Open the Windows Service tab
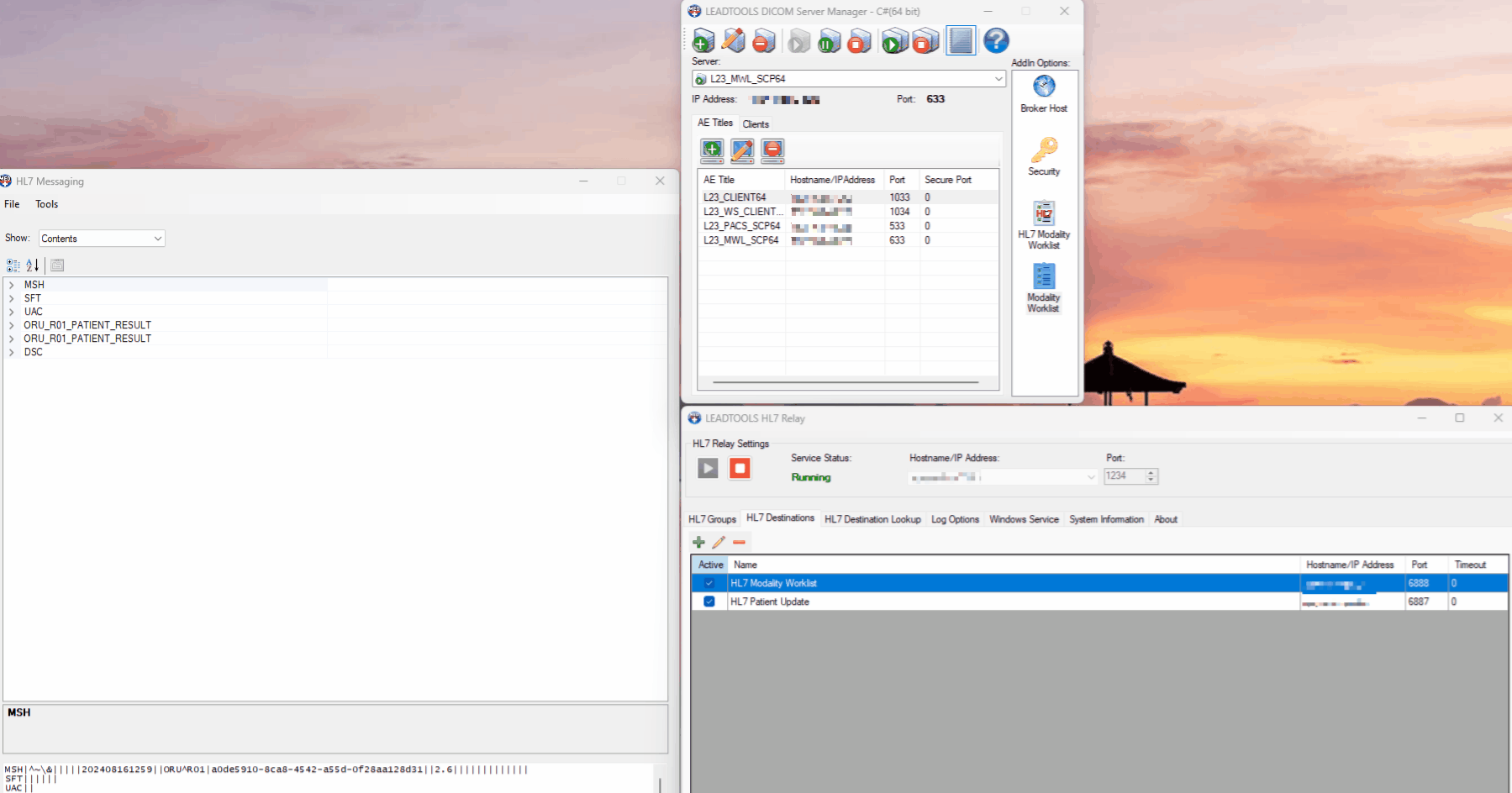The width and height of the screenshot is (1512, 793). (x=1024, y=519)
